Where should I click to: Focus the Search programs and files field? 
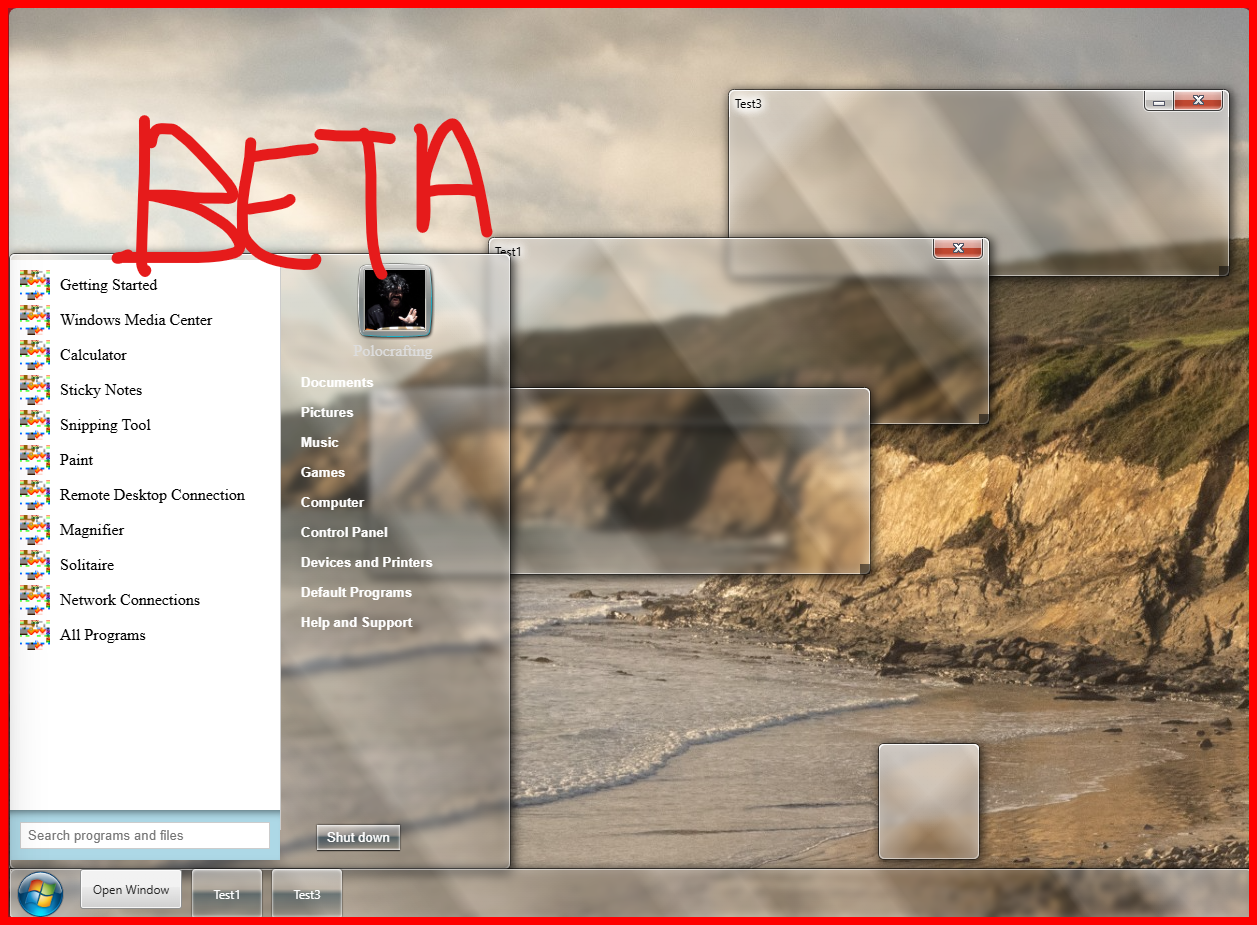[145, 835]
